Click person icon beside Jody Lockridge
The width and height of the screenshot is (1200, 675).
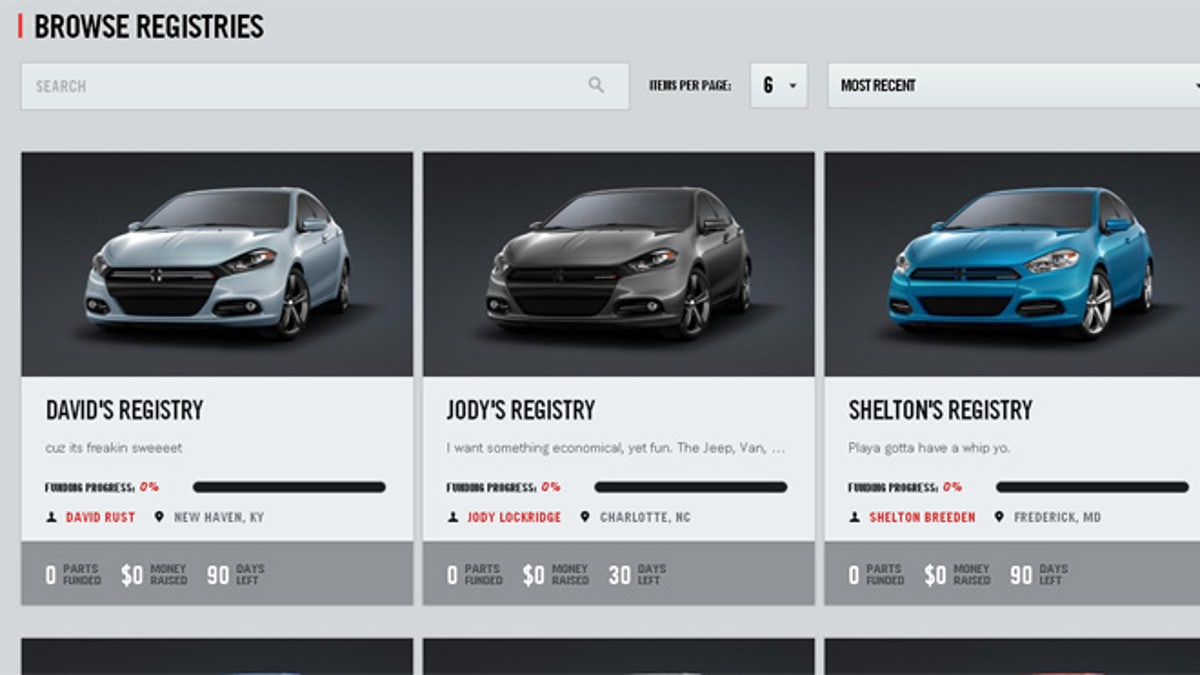click(453, 518)
